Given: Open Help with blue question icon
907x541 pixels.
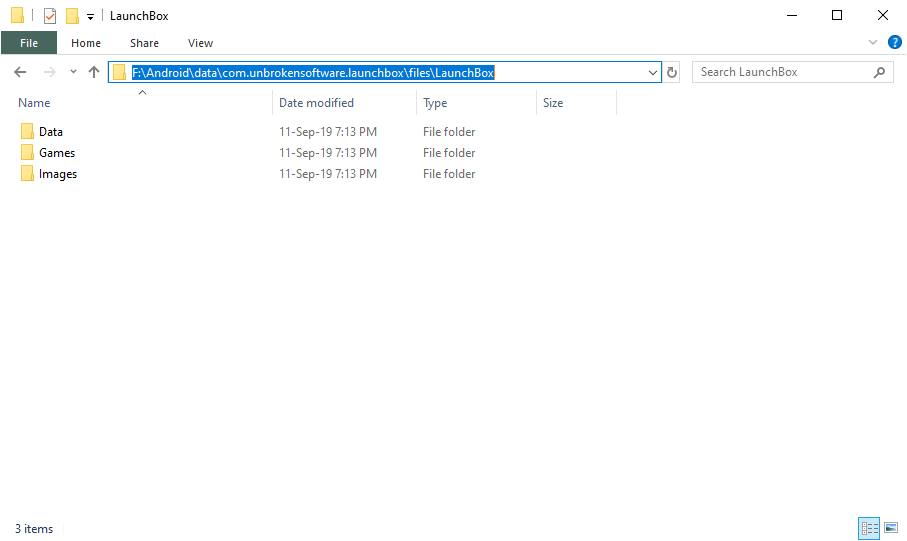Looking at the screenshot, I should pyautogui.click(x=894, y=42).
